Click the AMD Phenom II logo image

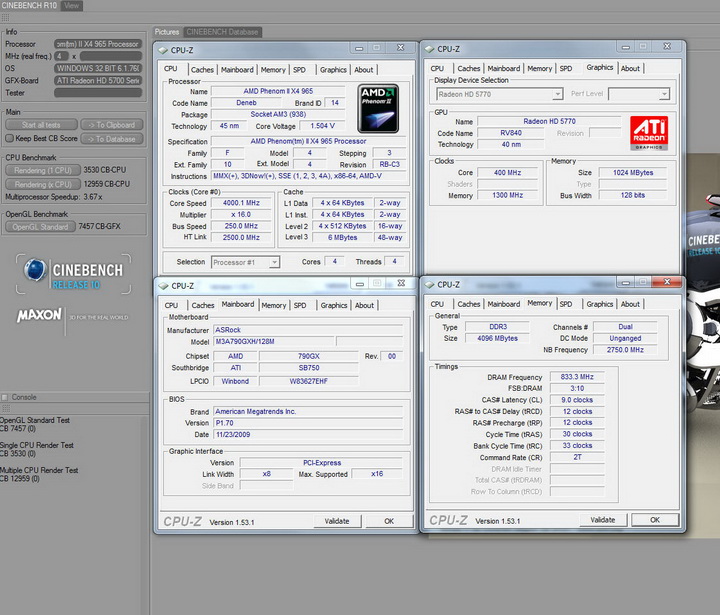click(378, 108)
